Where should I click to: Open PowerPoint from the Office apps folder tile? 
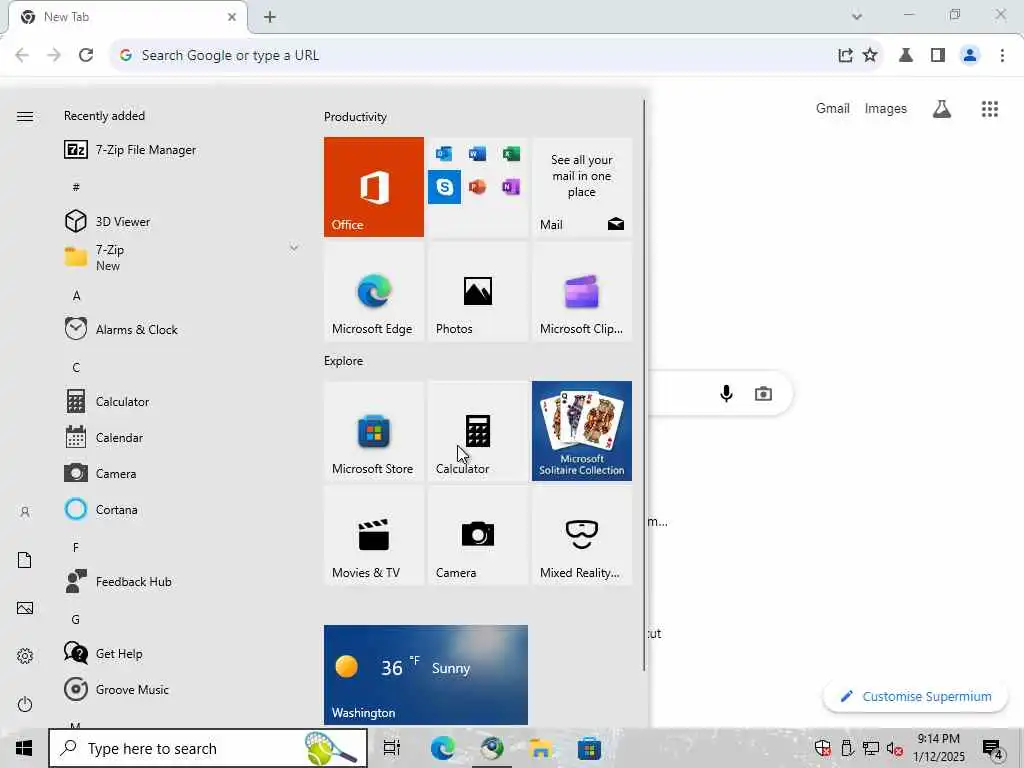pyautogui.click(x=477, y=187)
